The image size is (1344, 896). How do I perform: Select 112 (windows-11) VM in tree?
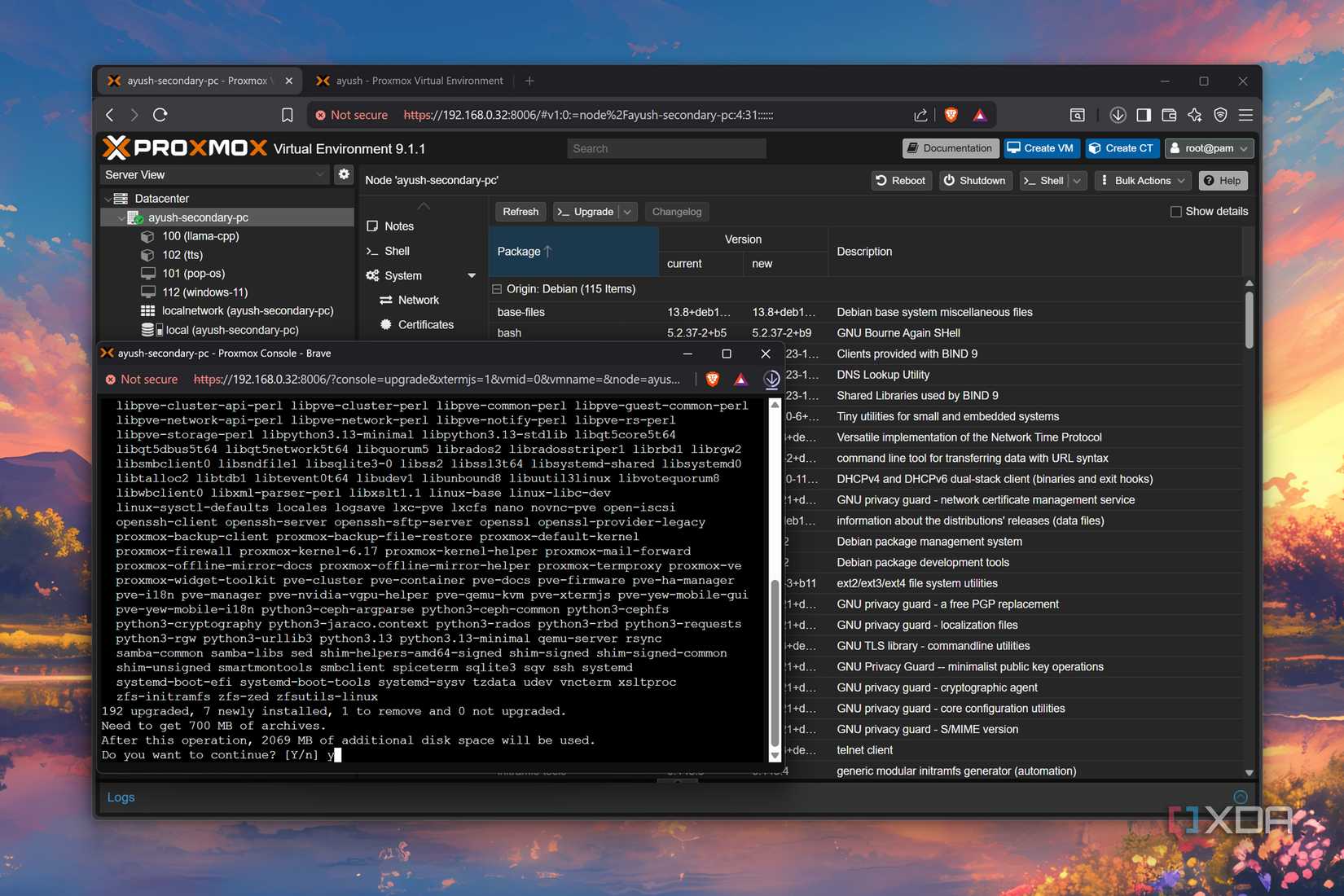(204, 292)
